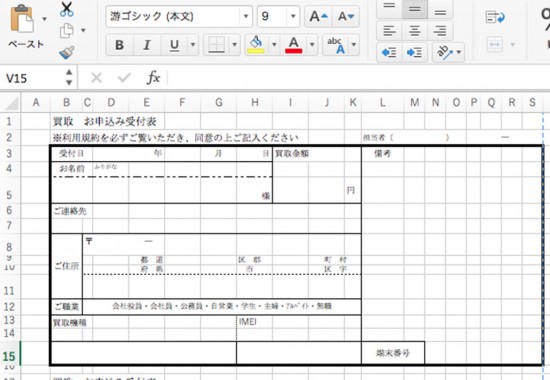Click the お名前 cell

(x=72, y=169)
